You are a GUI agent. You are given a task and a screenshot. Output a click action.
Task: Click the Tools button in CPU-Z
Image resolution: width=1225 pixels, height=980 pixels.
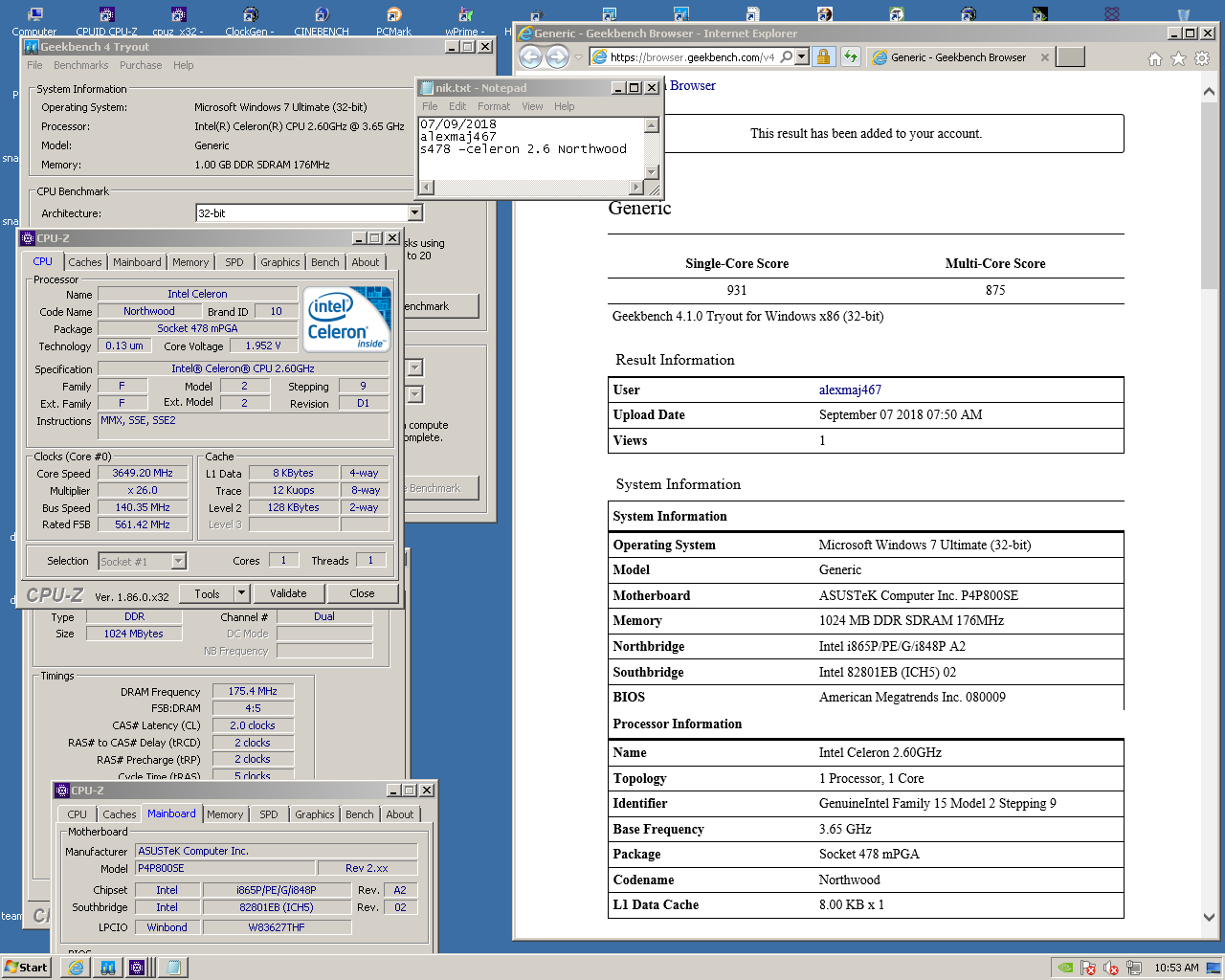207,593
